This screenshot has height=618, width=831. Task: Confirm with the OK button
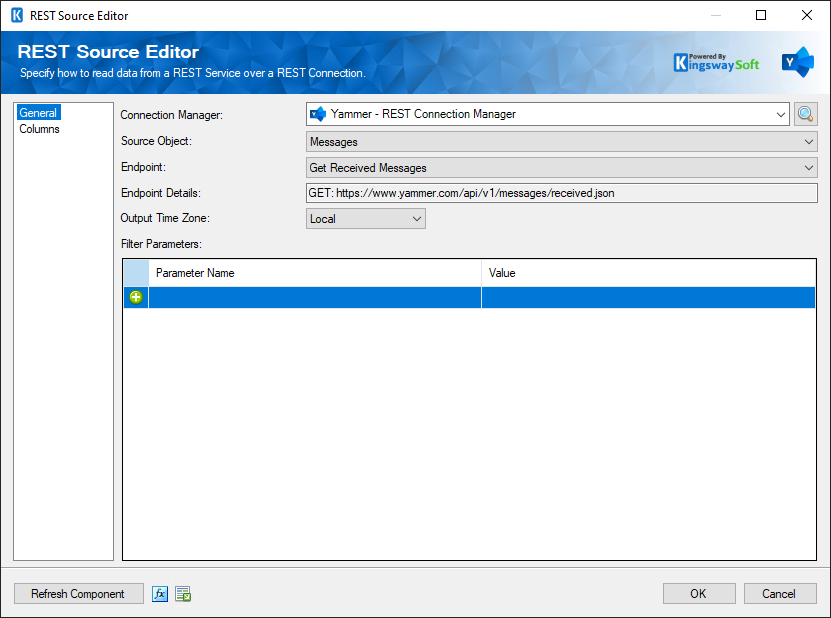[699, 594]
